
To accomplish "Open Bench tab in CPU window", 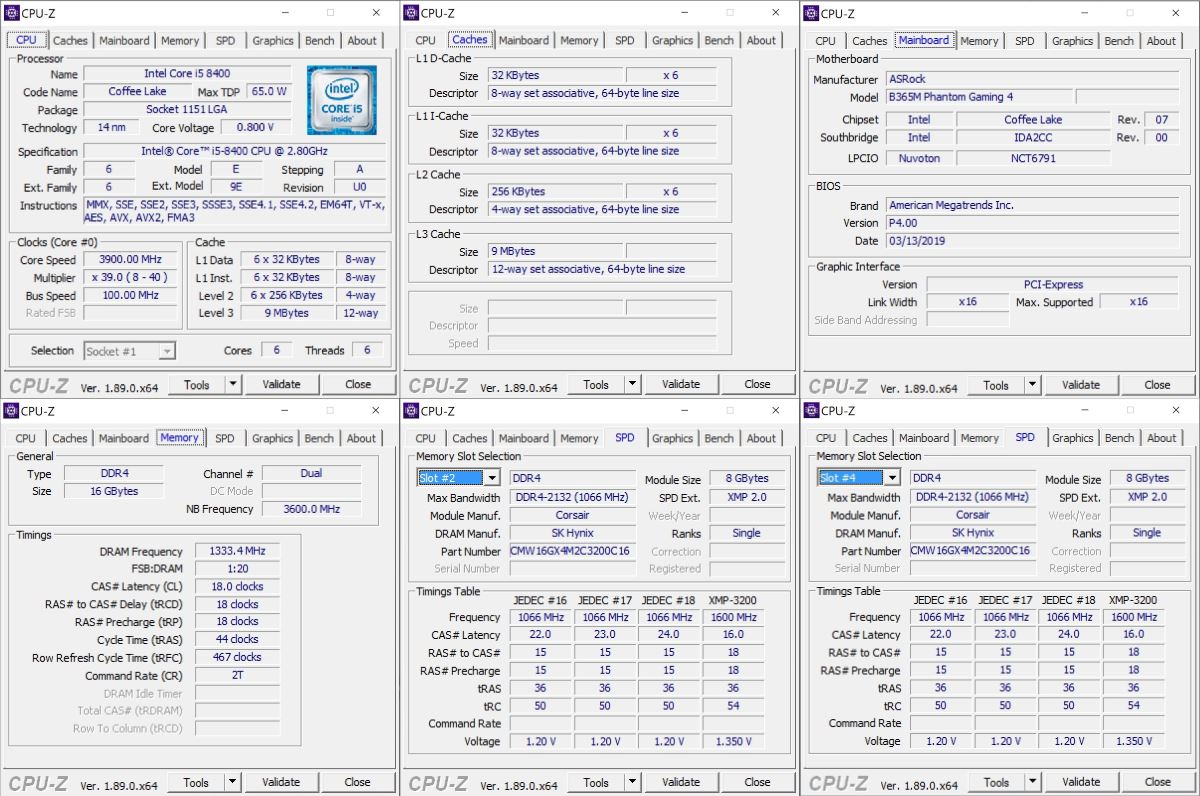I will click(320, 41).
